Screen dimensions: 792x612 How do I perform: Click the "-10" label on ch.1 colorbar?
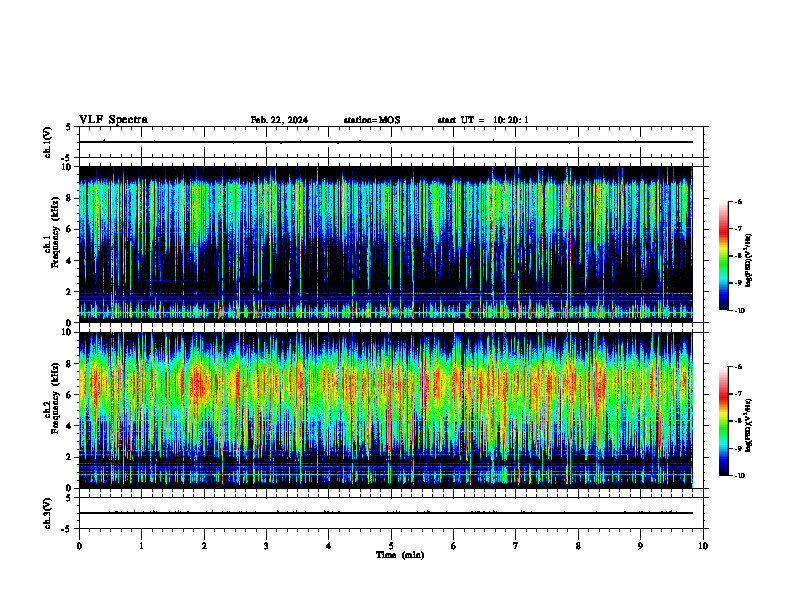[739, 311]
